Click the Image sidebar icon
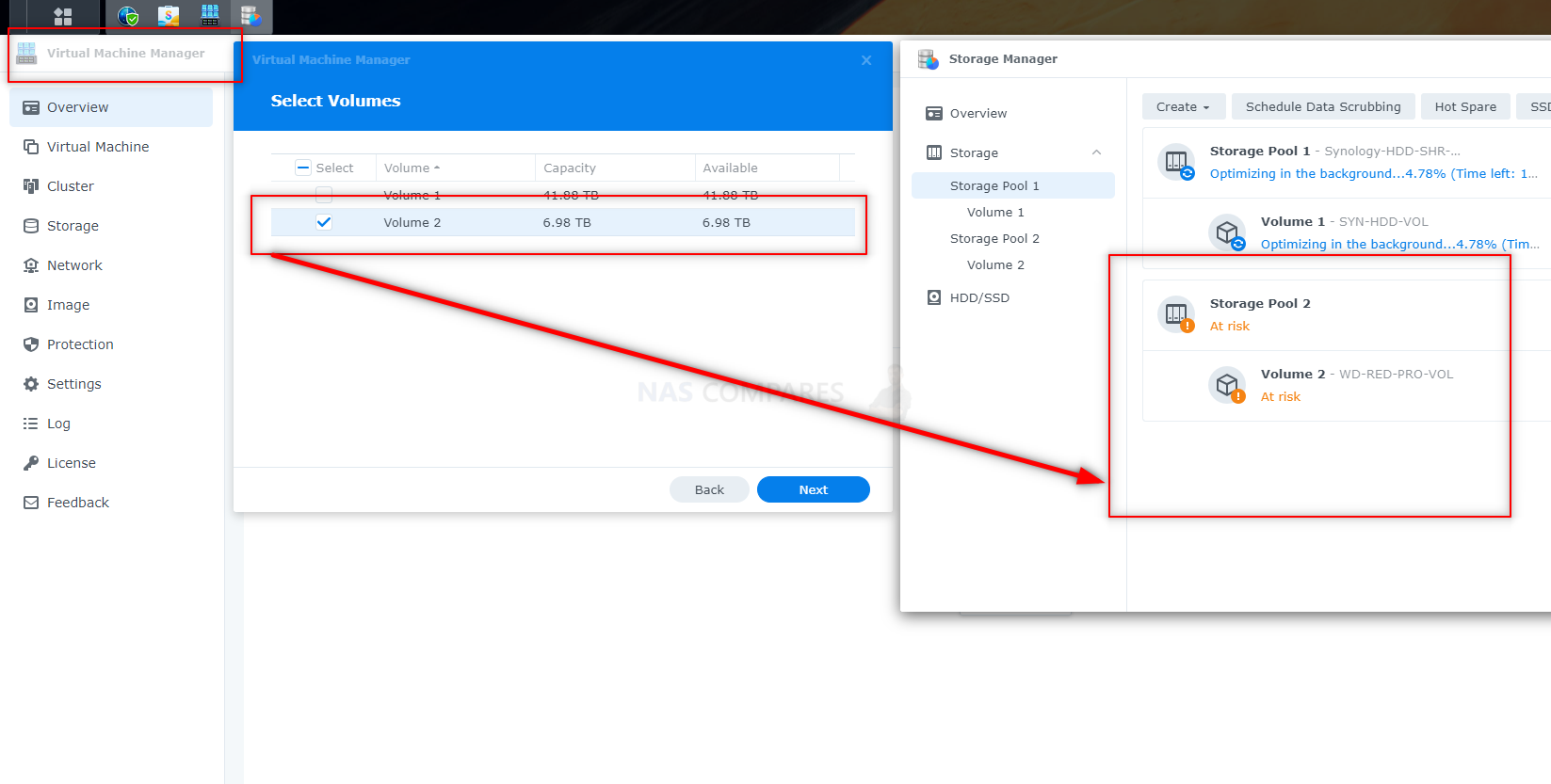 coord(31,305)
